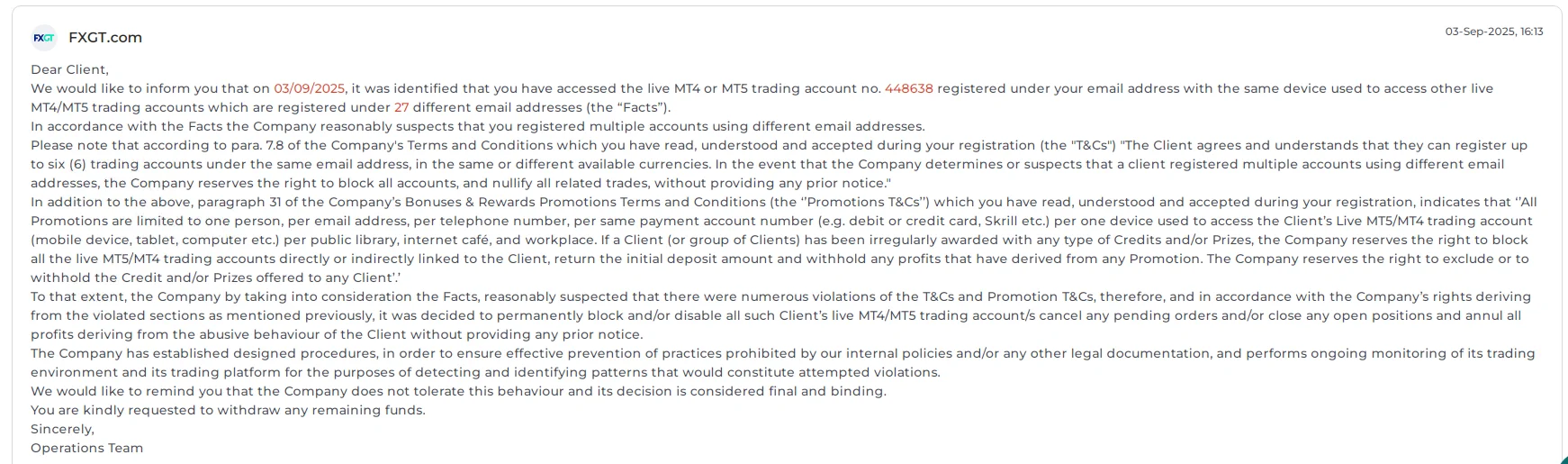Click the red date 03/09/2025
The width and height of the screenshot is (1568, 464).
point(310,88)
